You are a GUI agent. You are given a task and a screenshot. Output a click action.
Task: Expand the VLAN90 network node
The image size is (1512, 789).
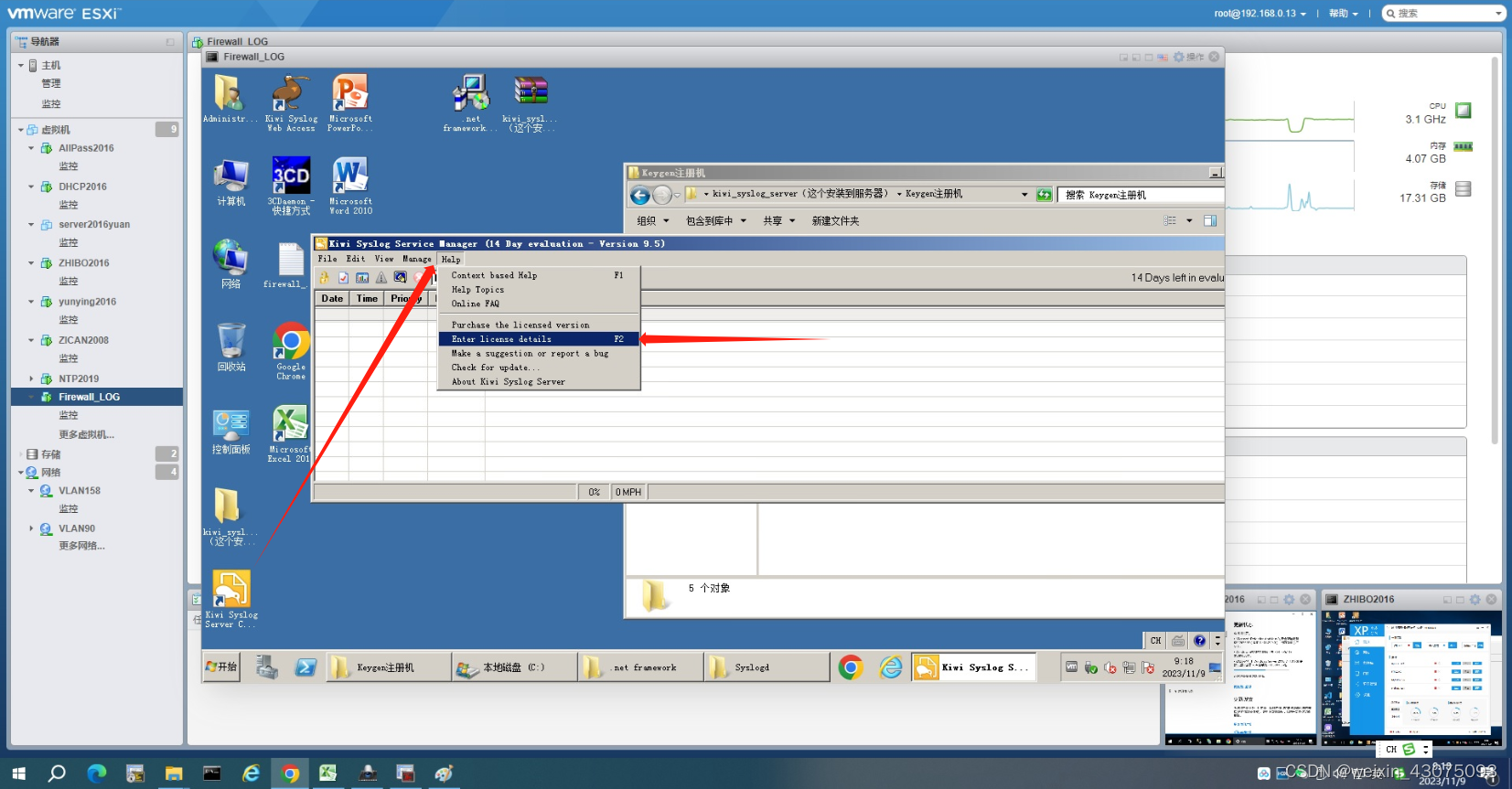pyautogui.click(x=31, y=528)
